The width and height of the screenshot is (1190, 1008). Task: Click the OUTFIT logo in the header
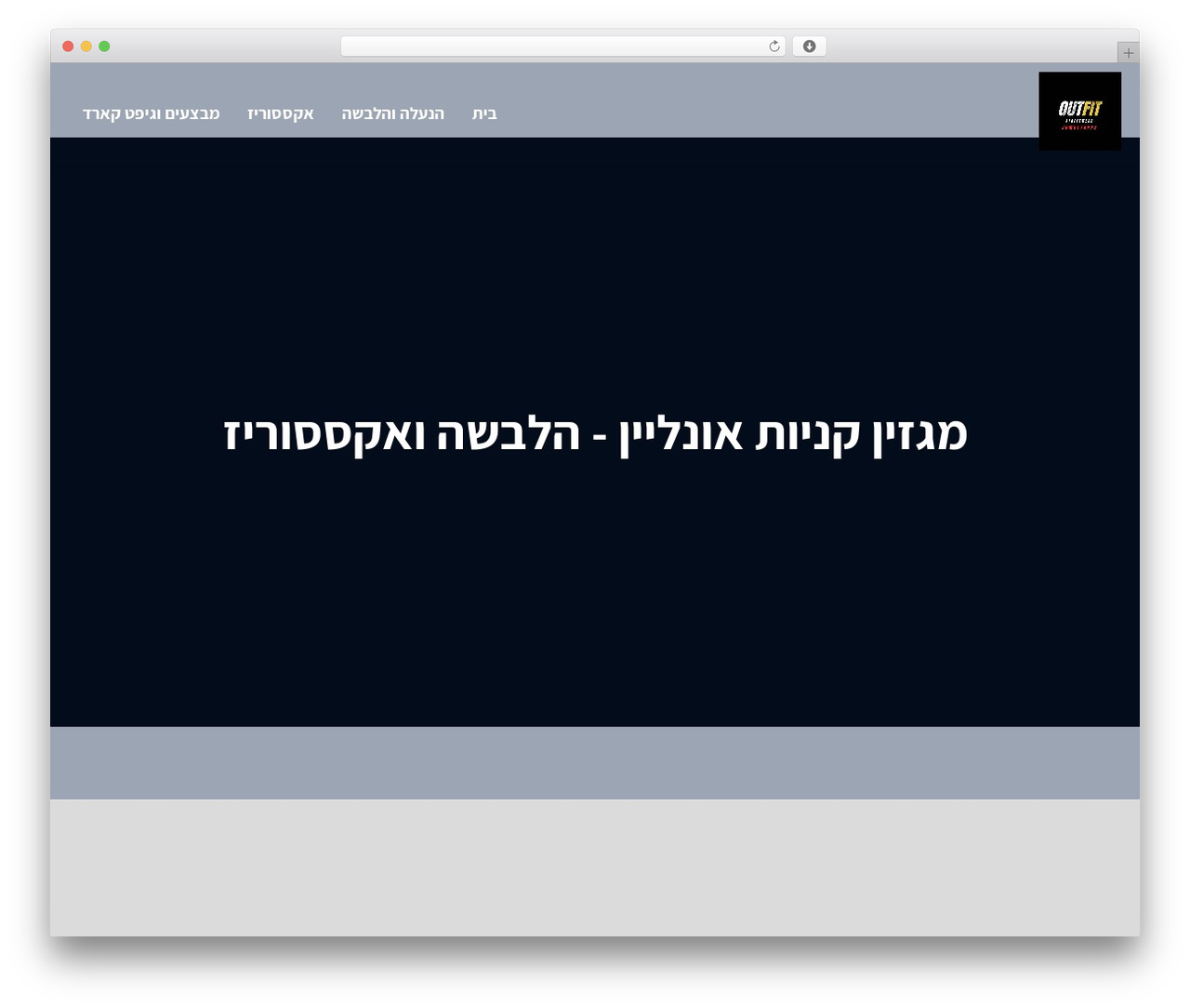(1079, 111)
